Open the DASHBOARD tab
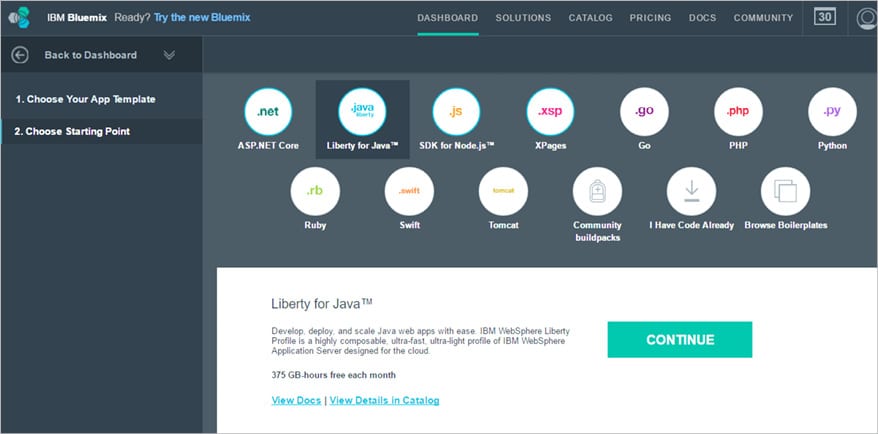This screenshot has height=434, width=878. click(448, 18)
